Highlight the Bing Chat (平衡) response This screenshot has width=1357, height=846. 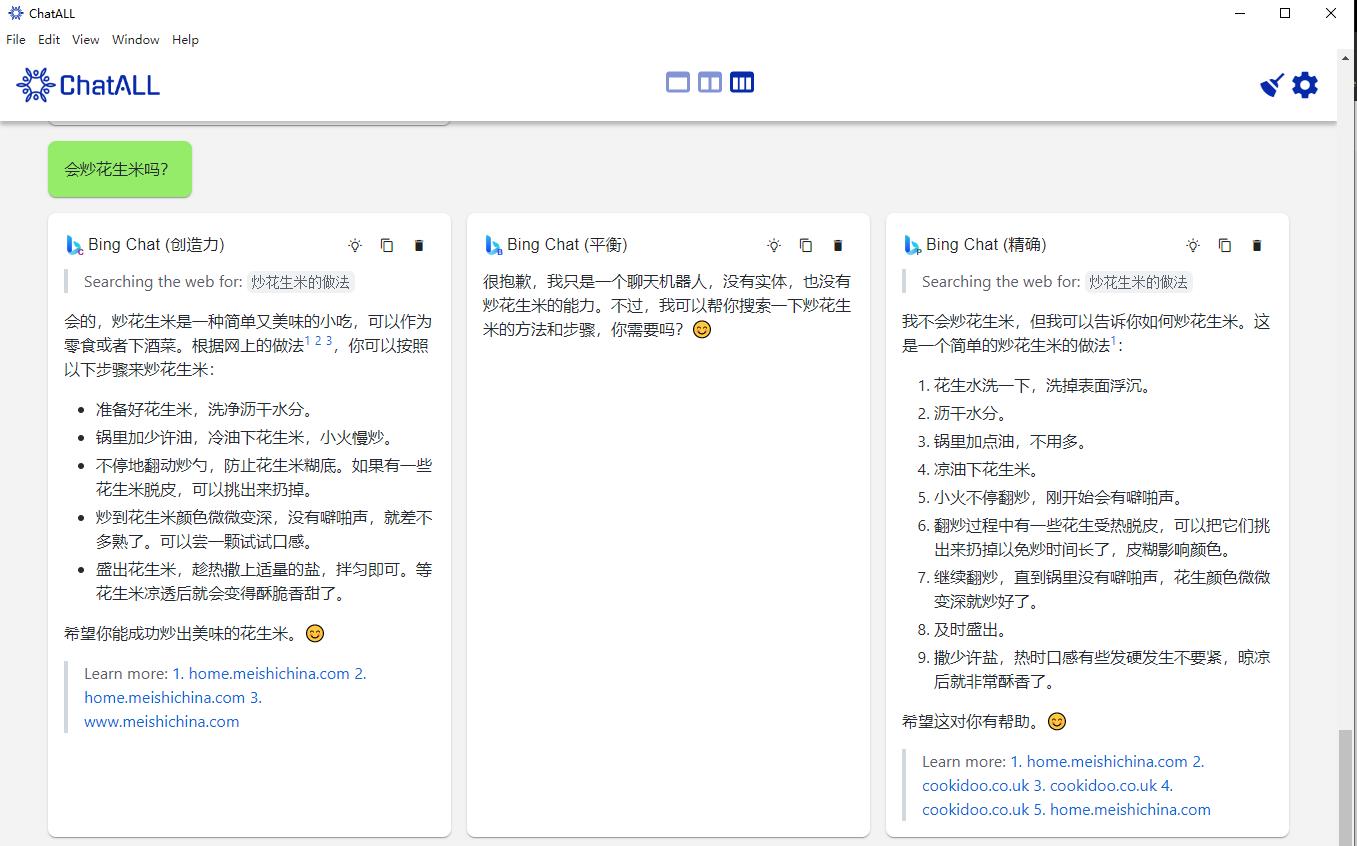click(x=774, y=245)
